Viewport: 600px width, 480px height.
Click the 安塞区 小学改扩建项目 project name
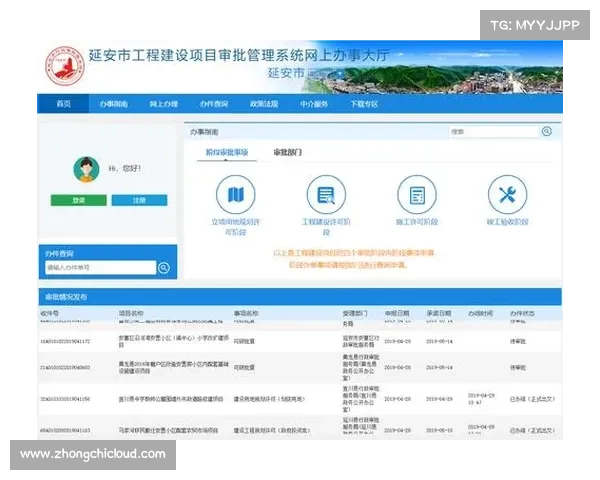tap(174, 341)
